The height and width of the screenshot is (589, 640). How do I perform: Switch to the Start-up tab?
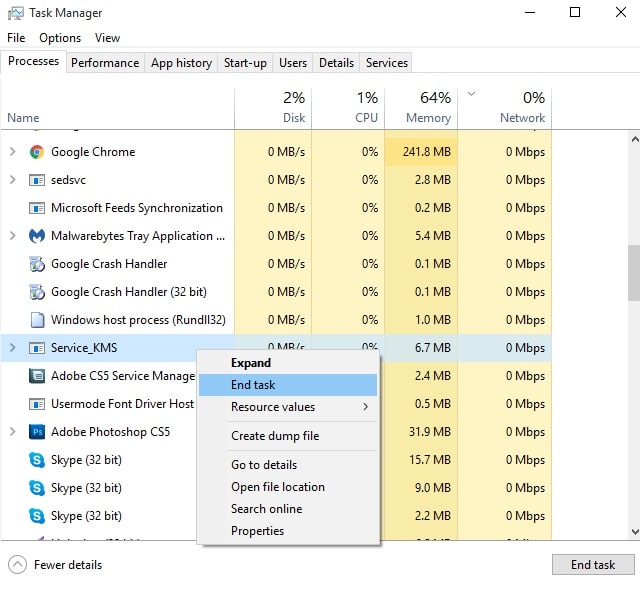click(245, 63)
